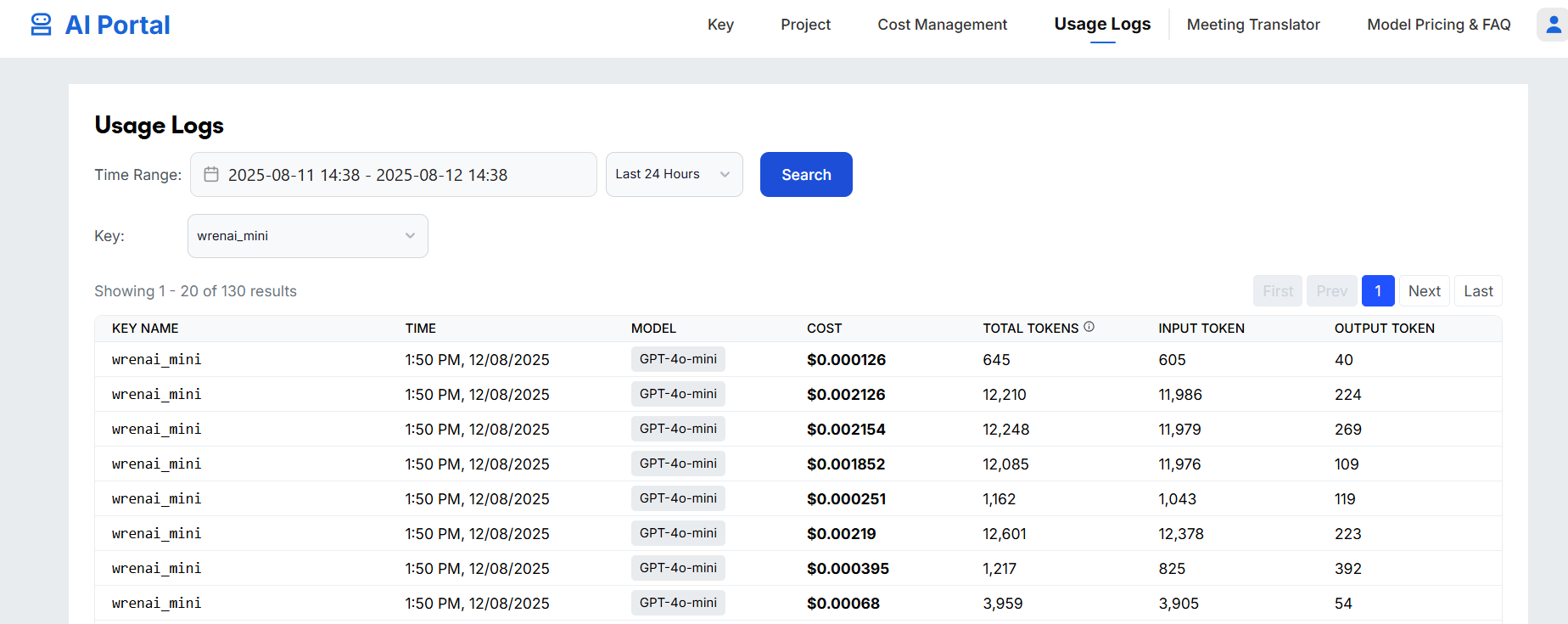Click the Next page button

1425,291
